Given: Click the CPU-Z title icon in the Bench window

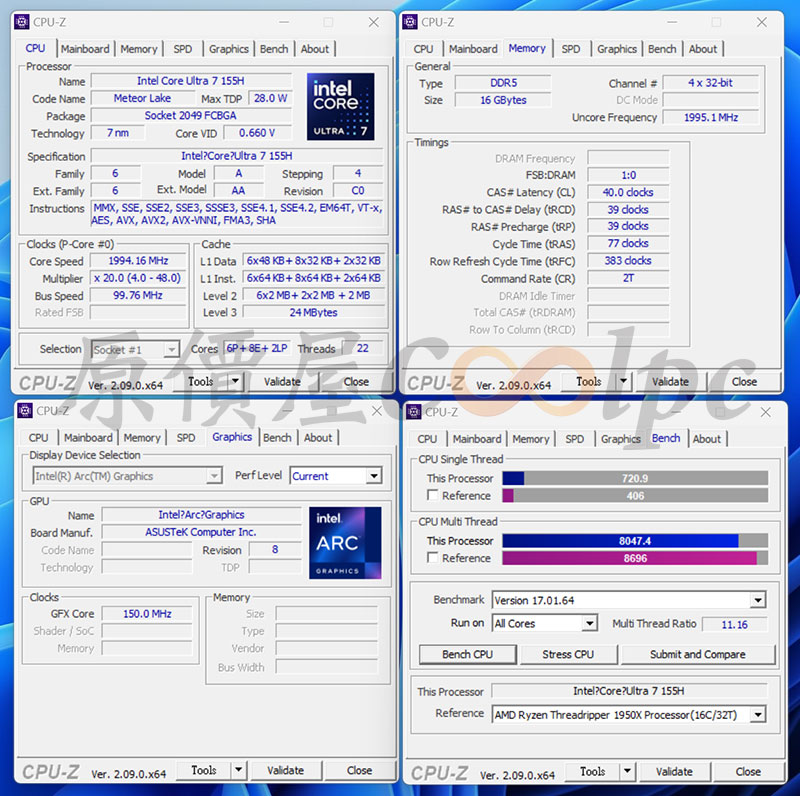Looking at the screenshot, I should pyautogui.click(x=414, y=412).
